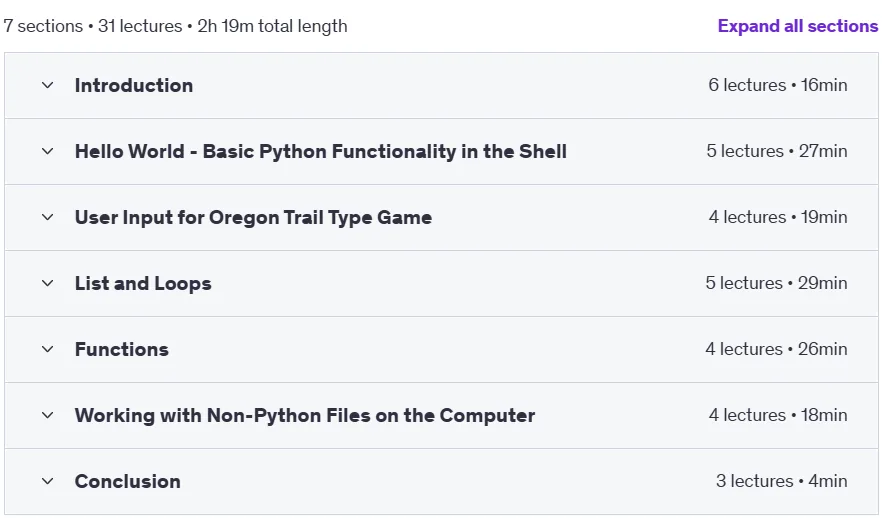Expand the Conclusion section chevron
This screenshot has width=882, height=518.
48,481
